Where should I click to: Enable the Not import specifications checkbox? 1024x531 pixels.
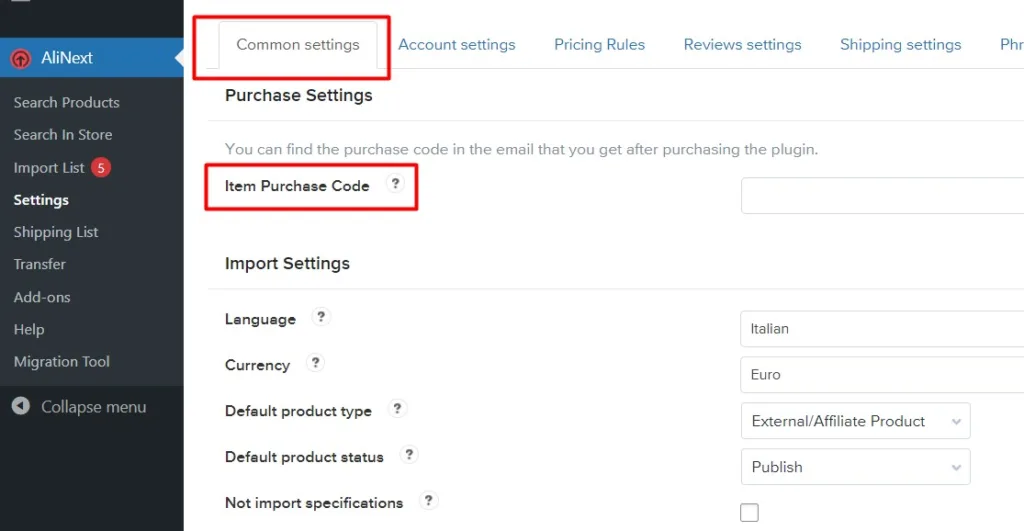[x=749, y=513]
